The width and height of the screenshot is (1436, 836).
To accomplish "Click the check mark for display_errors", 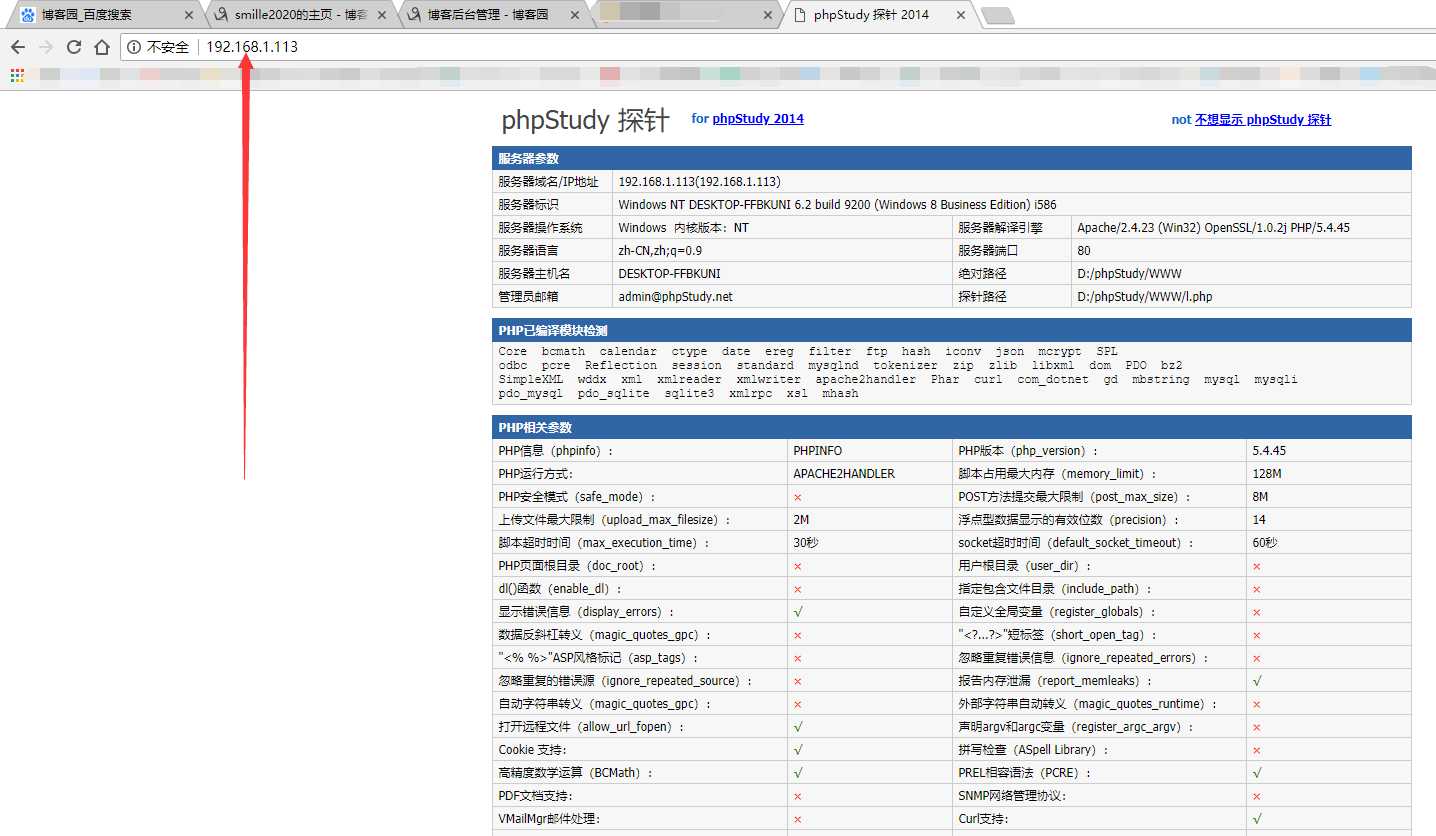I will click(x=798, y=611).
